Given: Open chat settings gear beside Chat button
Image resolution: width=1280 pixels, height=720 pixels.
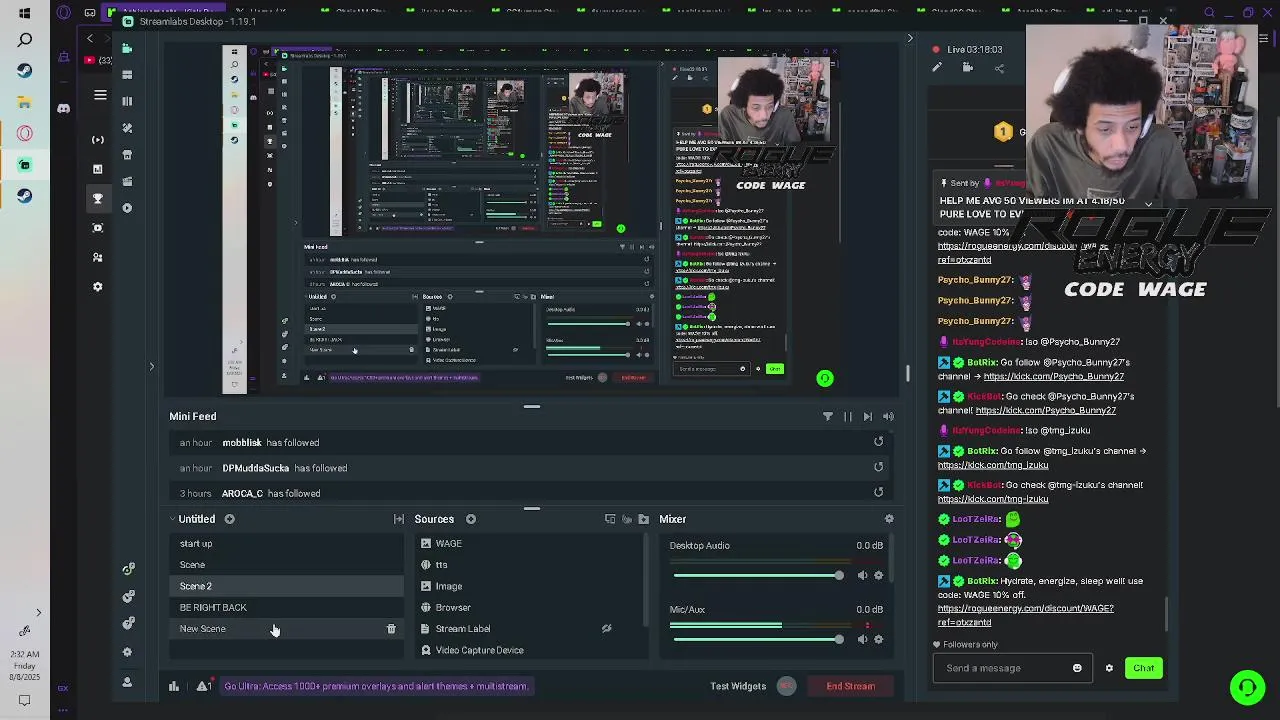Looking at the screenshot, I should point(1109,668).
